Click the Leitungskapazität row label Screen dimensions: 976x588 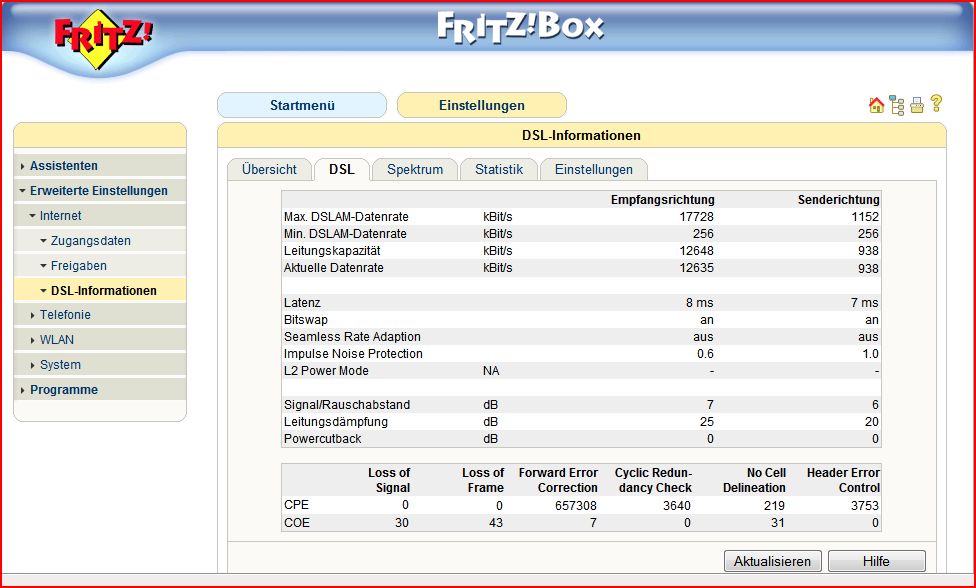[x=332, y=251]
